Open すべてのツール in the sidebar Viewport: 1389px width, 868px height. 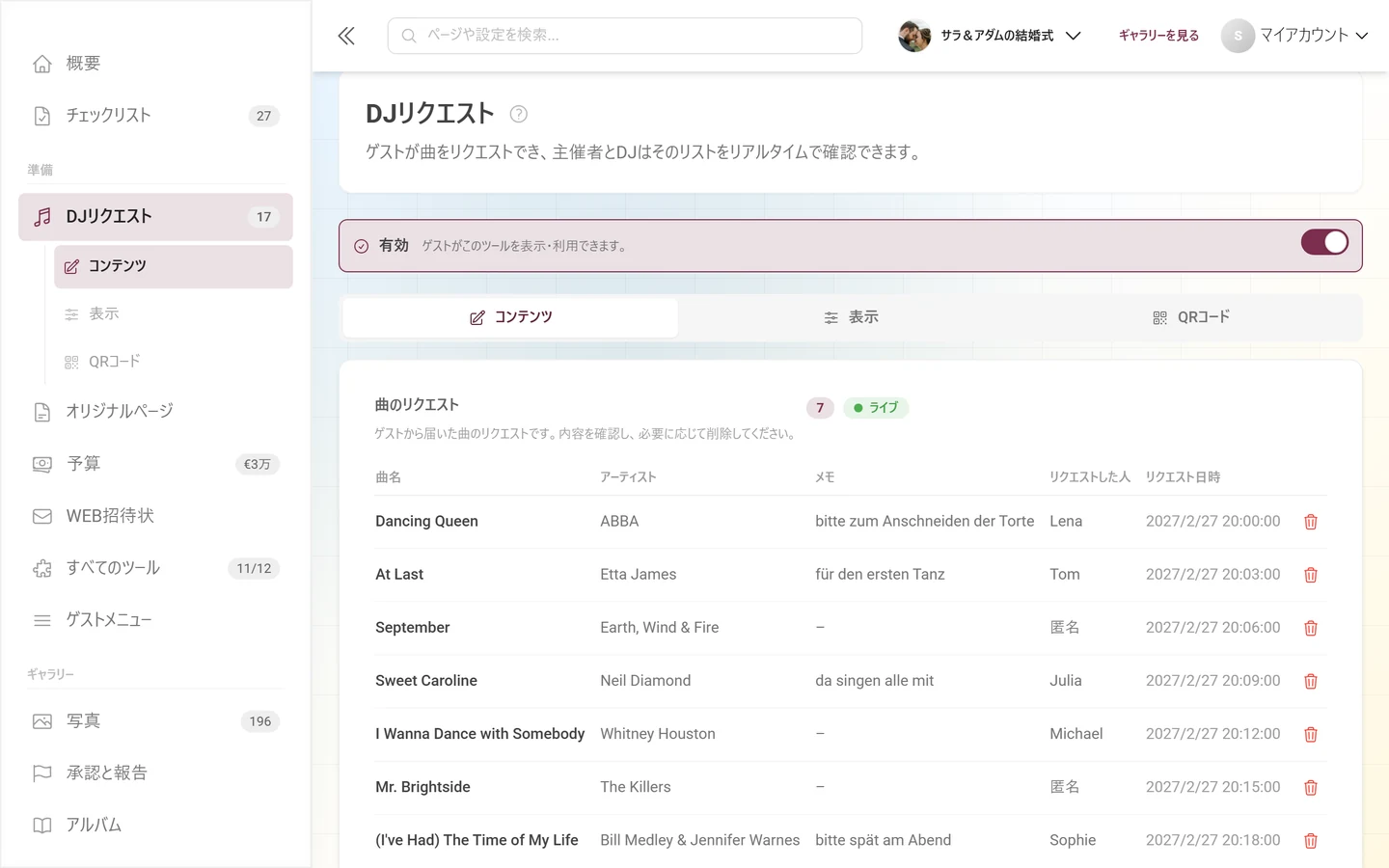[155, 568]
